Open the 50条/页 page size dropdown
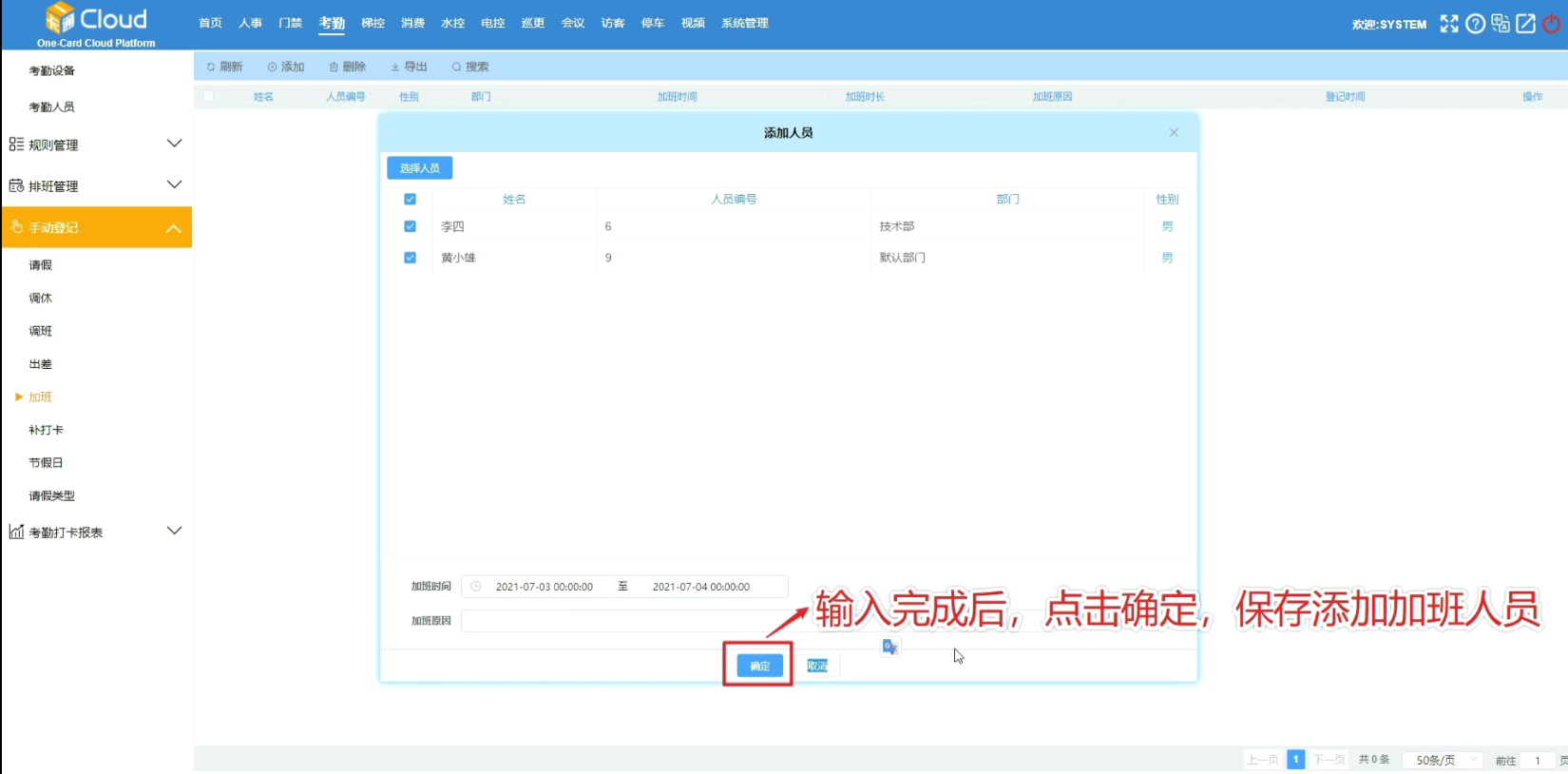The width and height of the screenshot is (1568, 774). pyautogui.click(x=1443, y=760)
